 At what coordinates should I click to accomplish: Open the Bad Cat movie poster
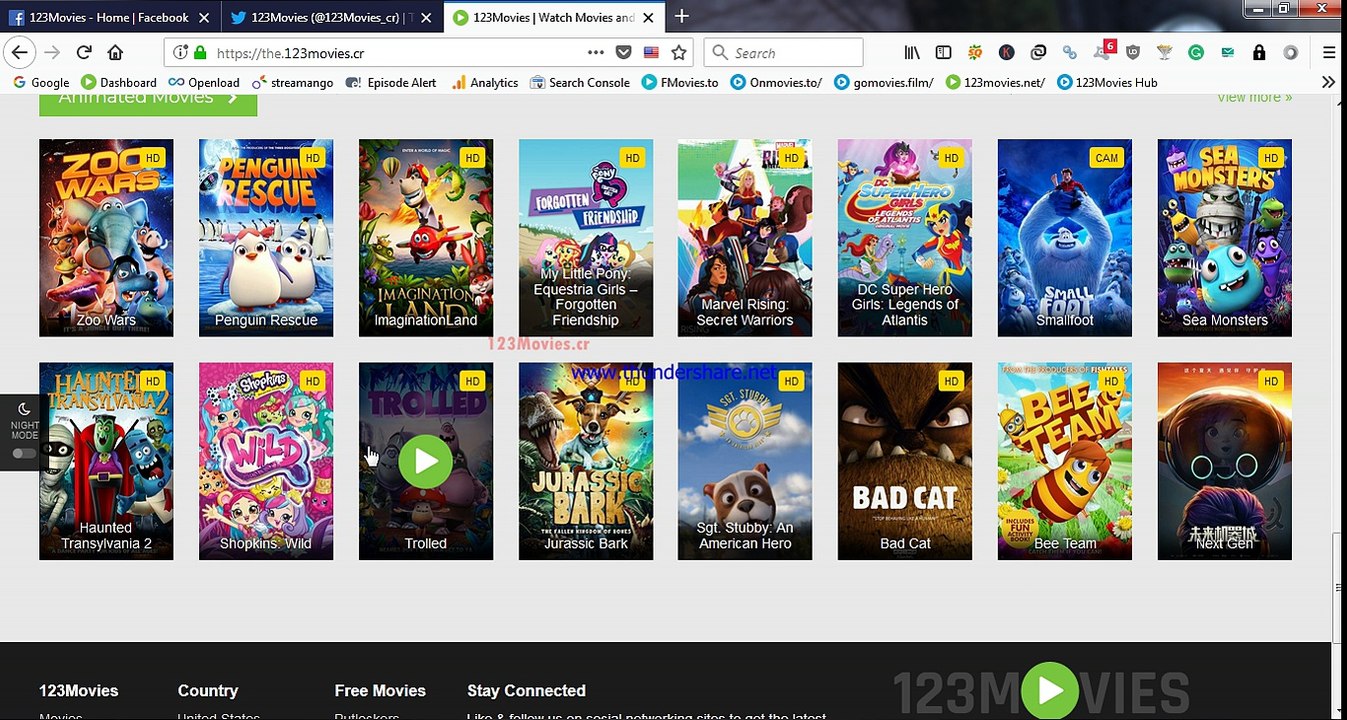point(905,461)
